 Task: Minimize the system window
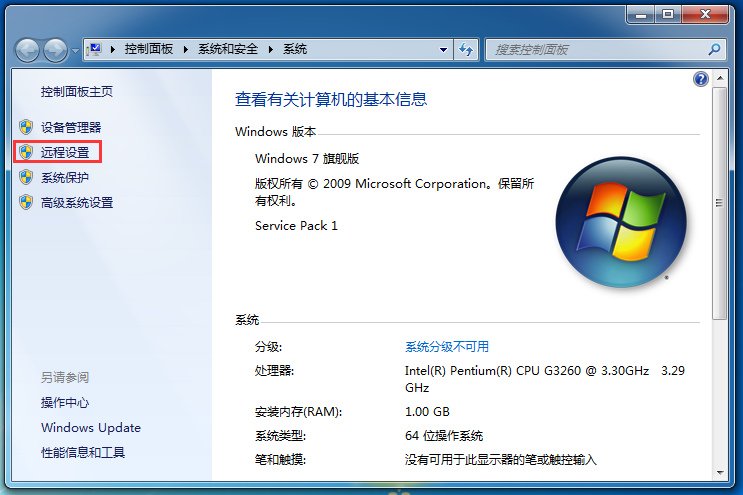coord(641,14)
